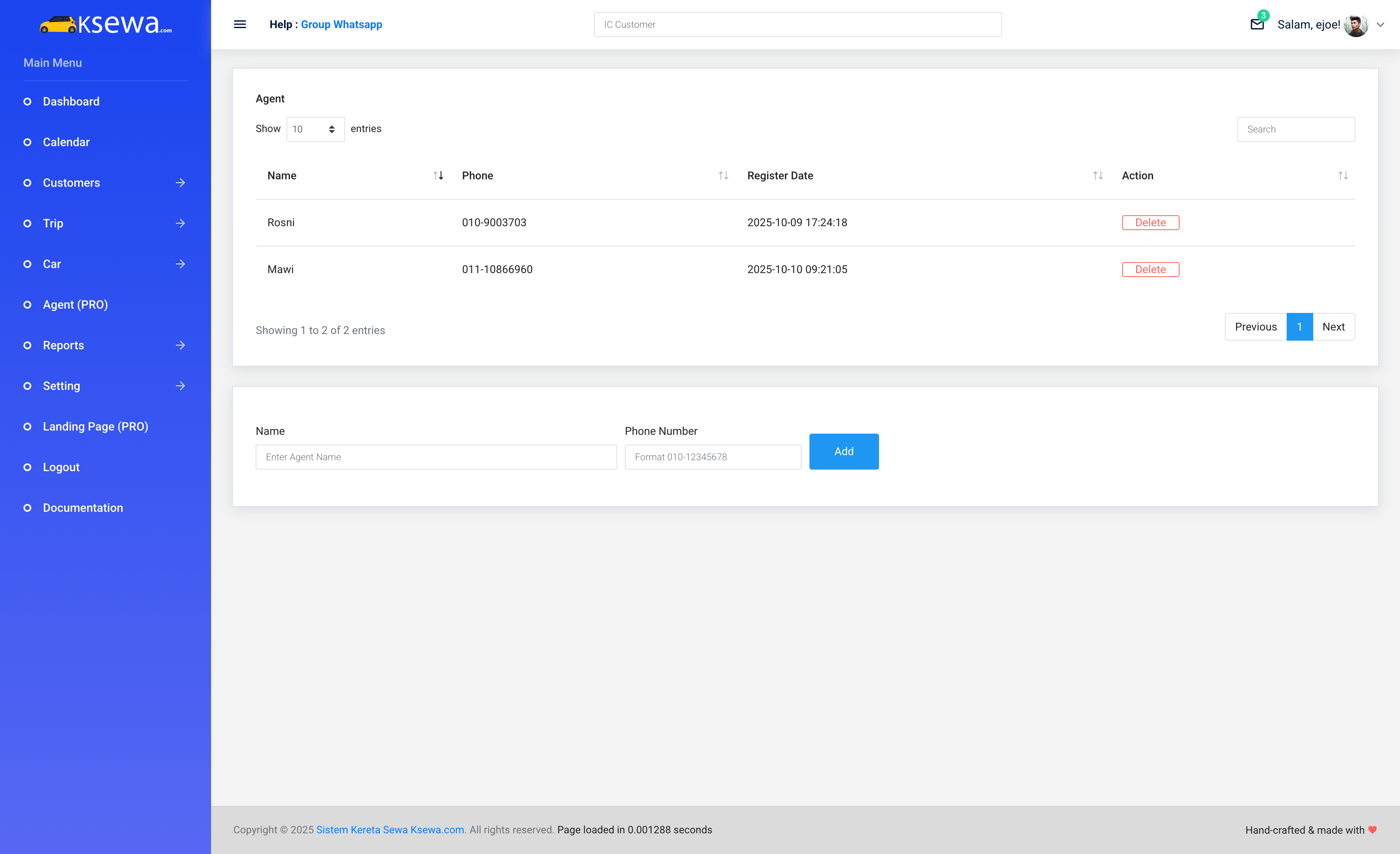Select date 2025-10-10 09:21:05
1400x854 pixels.
[x=797, y=269]
